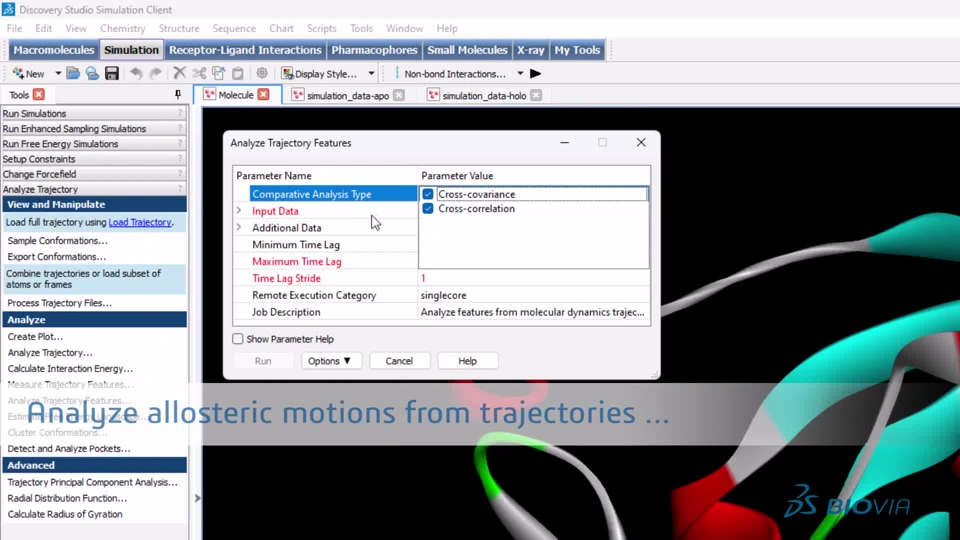Click the Tools panel pin icon
This screenshot has width=960, height=540.
[x=178, y=94]
